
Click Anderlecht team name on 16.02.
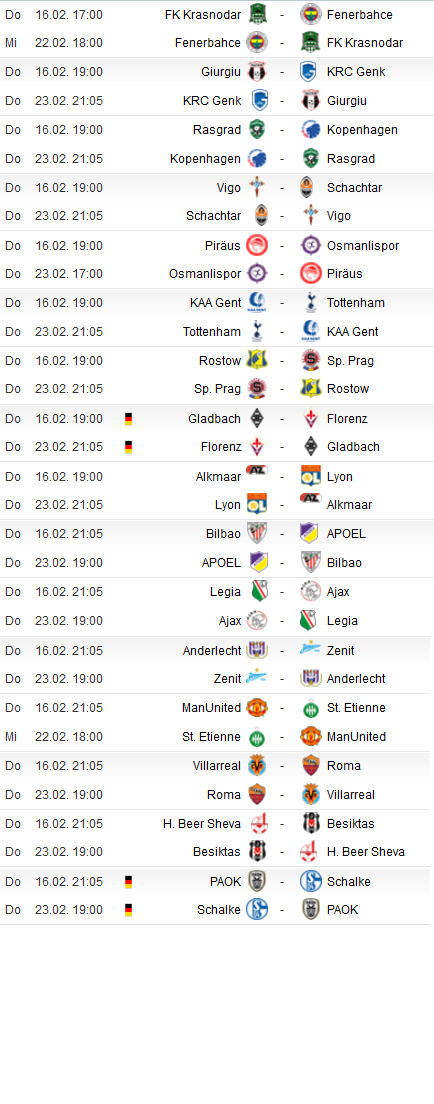click(212, 650)
